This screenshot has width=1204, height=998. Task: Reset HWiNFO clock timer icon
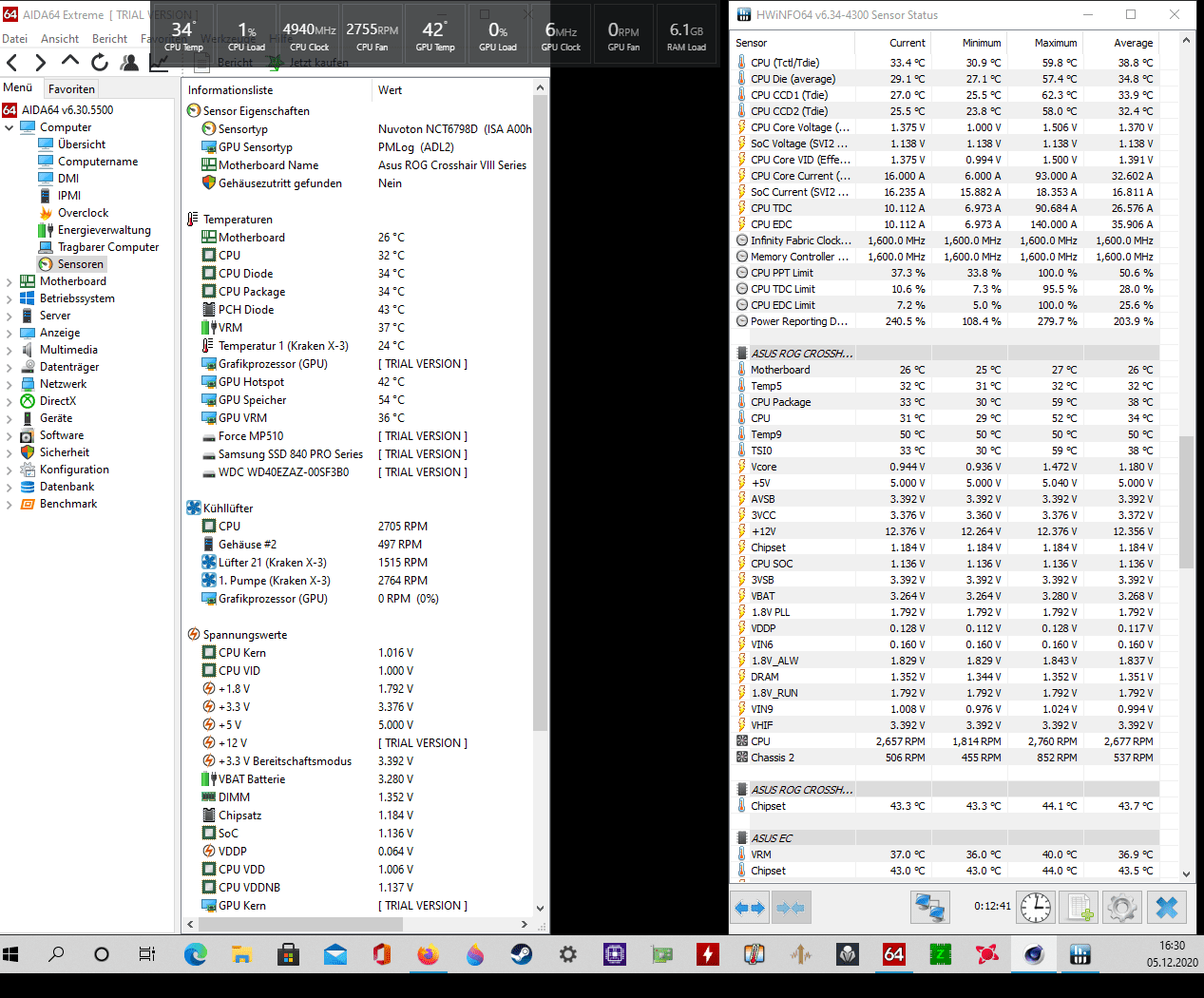click(1036, 908)
